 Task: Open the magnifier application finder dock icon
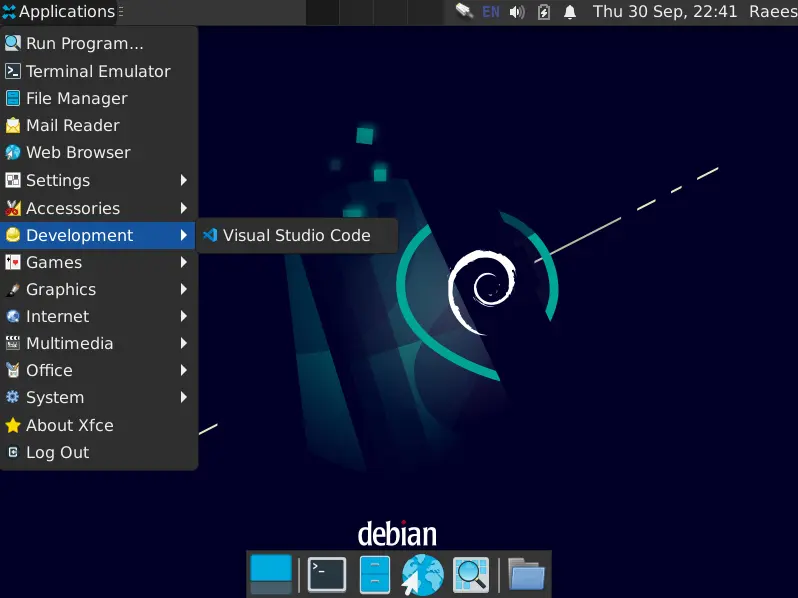(x=470, y=574)
